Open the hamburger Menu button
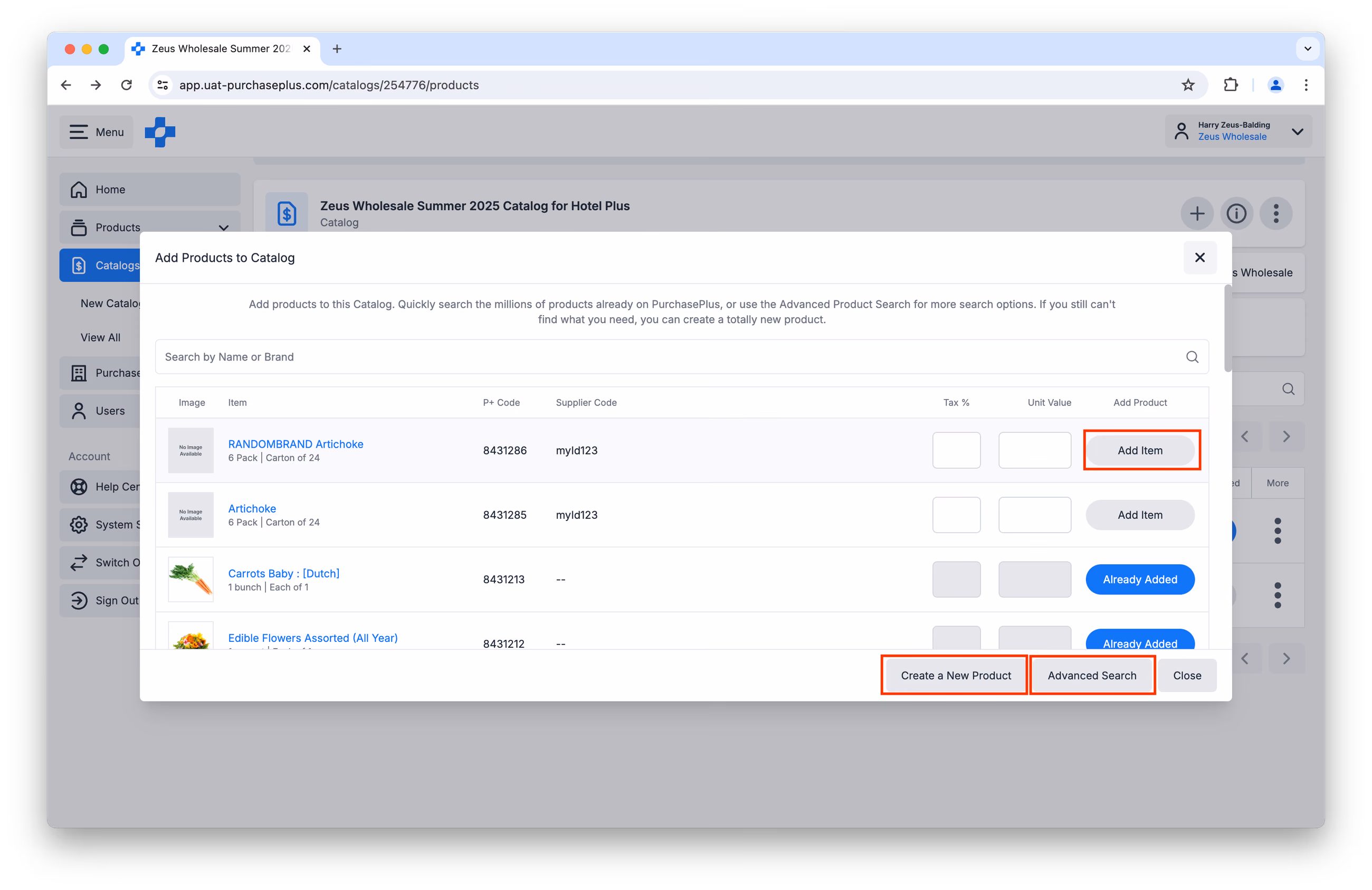Viewport: 1372px width, 890px height. [x=96, y=132]
